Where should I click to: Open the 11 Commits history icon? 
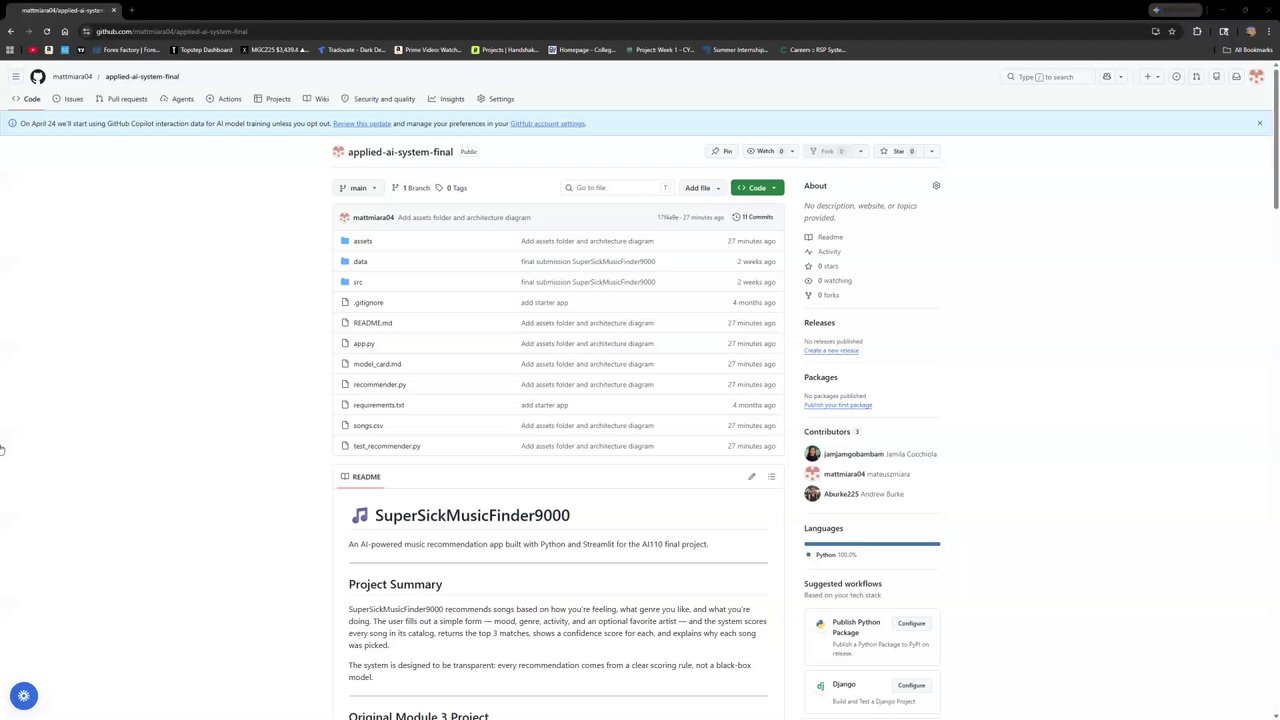click(x=752, y=217)
